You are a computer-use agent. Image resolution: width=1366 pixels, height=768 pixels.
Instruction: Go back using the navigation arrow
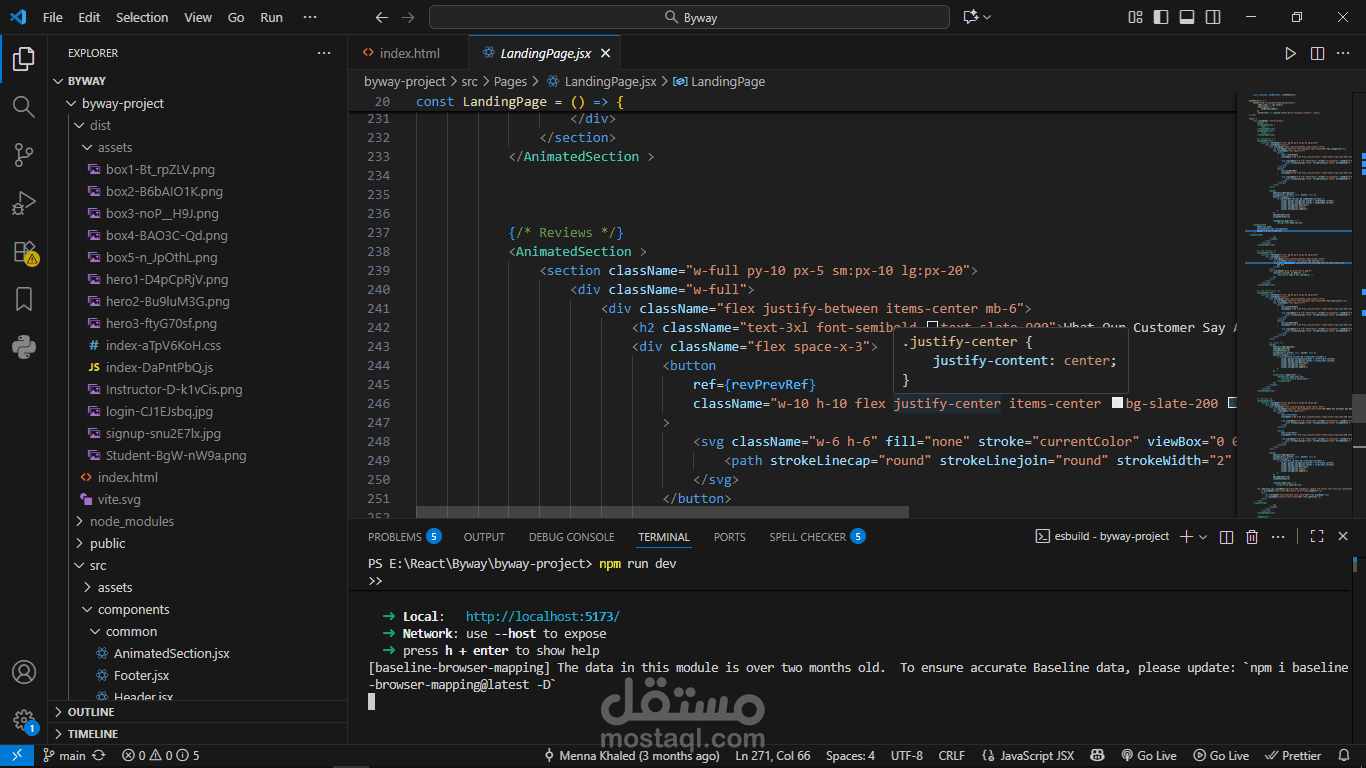pyautogui.click(x=381, y=17)
